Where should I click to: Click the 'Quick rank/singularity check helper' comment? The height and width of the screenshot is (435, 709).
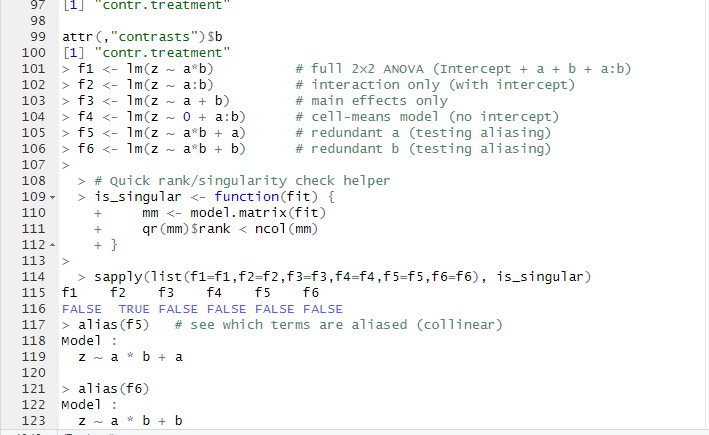click(x=239, y=180)
